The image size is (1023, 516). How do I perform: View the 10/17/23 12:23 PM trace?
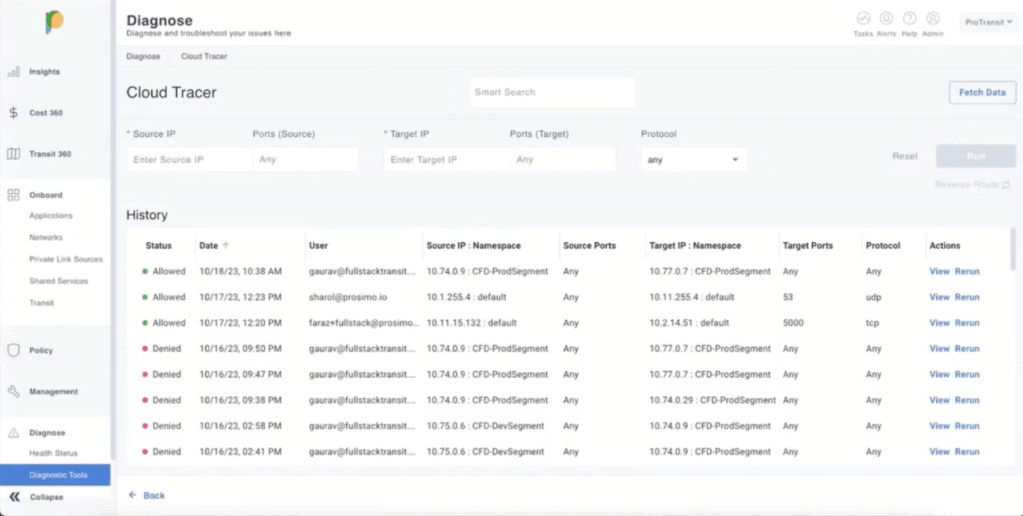pos(939,297)
